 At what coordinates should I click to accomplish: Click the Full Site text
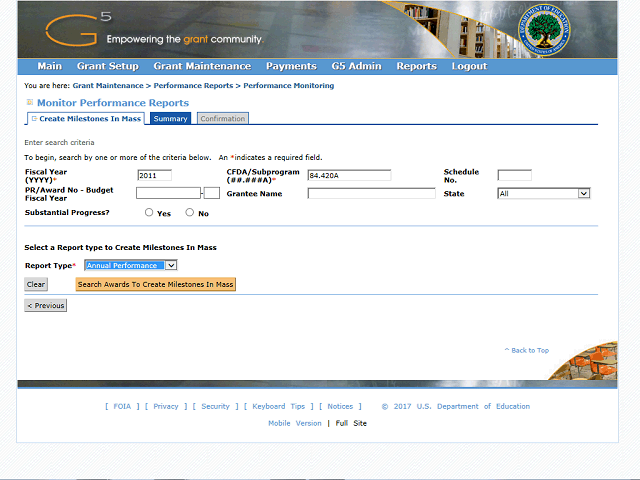351,423
